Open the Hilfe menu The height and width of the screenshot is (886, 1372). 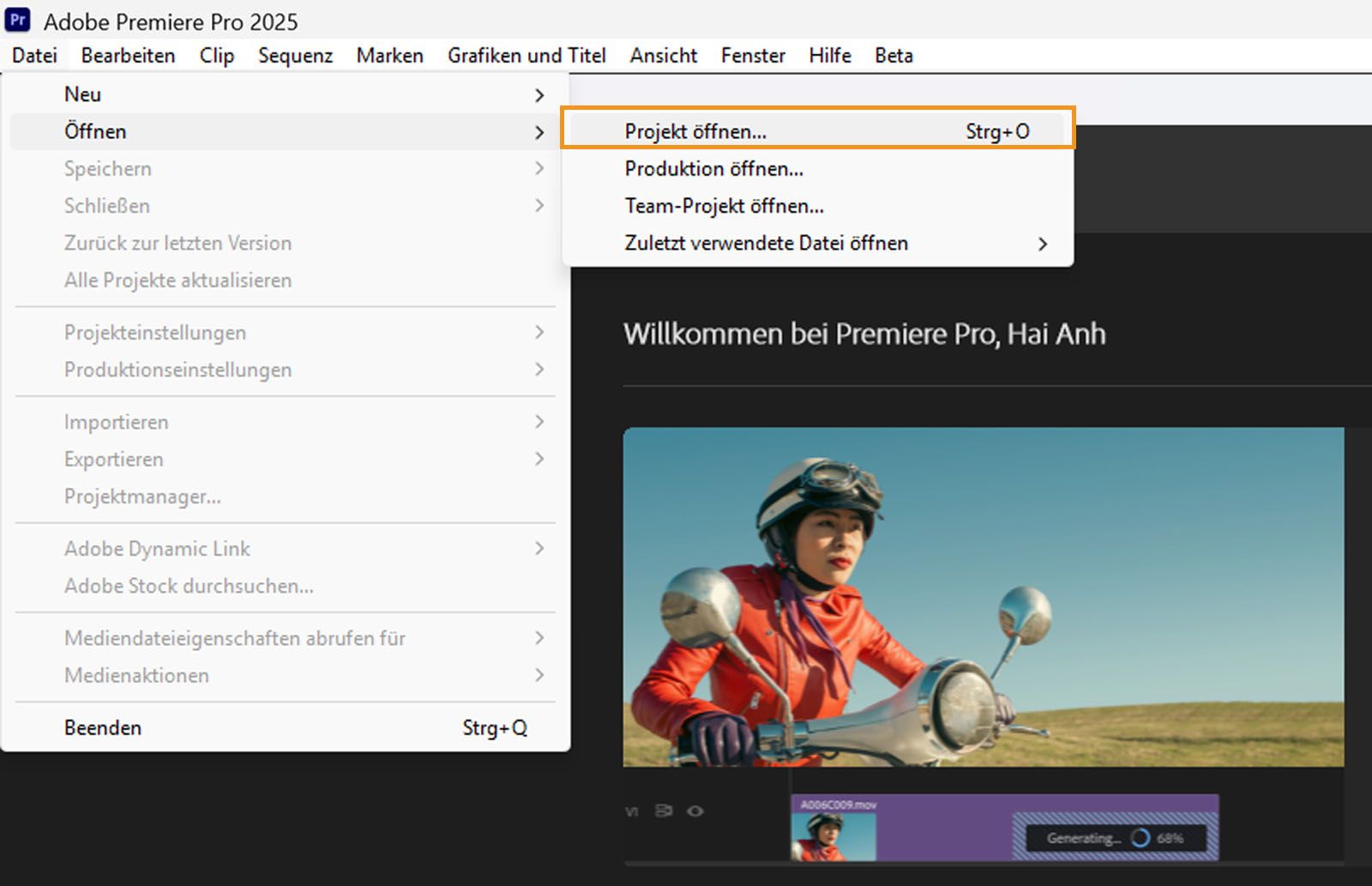pos(830,56)
